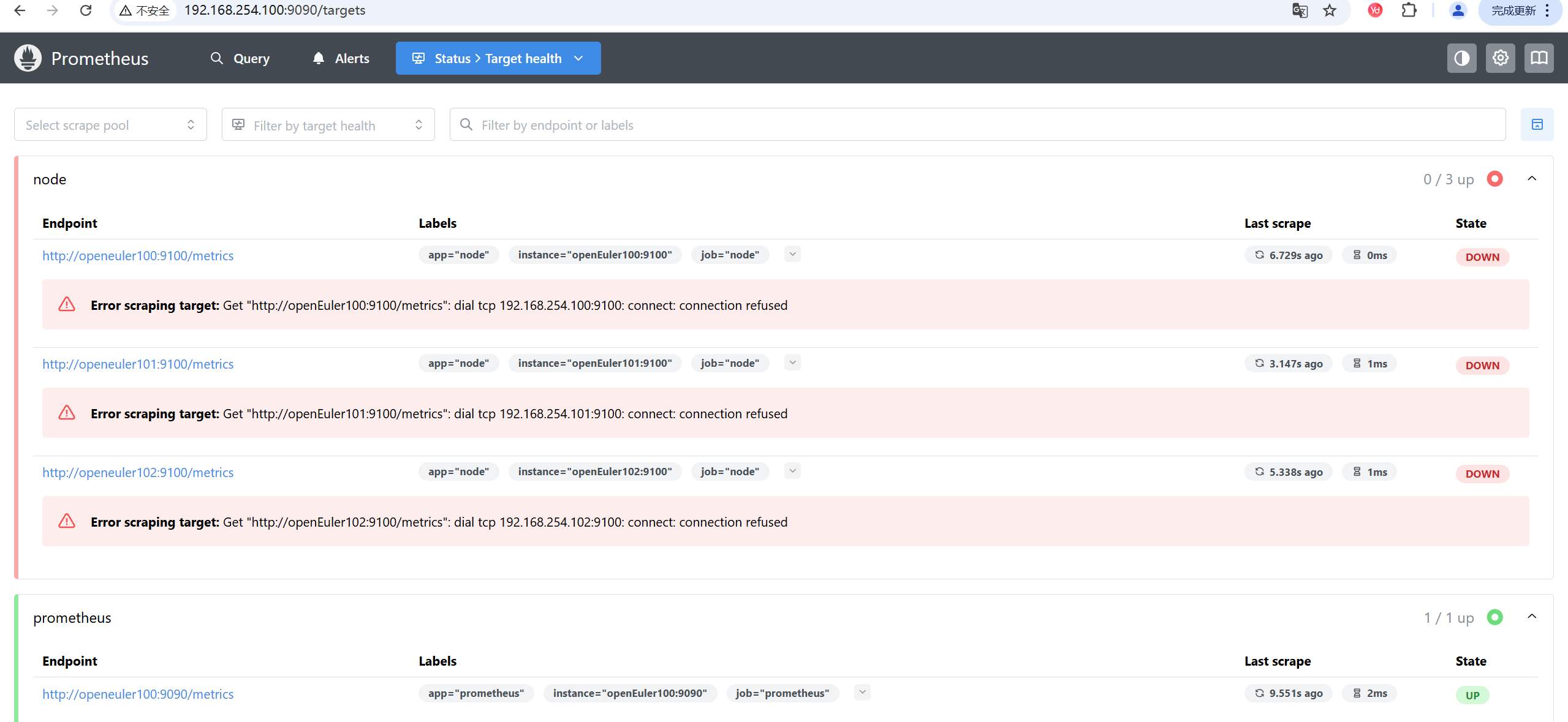This screenshot has height=722, width=1568.
Task: Collapse the prometheus scrape pool
Action: [x=1532, y=617]
